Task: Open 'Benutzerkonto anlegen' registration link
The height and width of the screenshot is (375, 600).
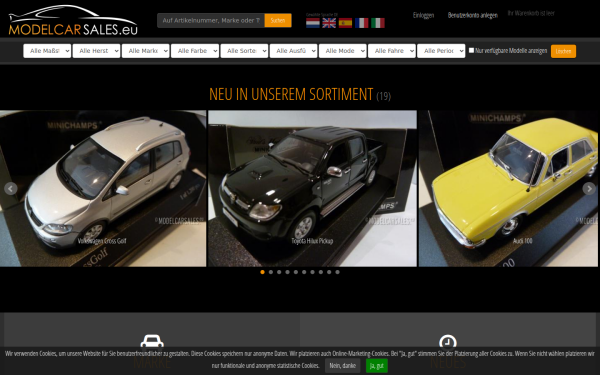Action: 473,15
